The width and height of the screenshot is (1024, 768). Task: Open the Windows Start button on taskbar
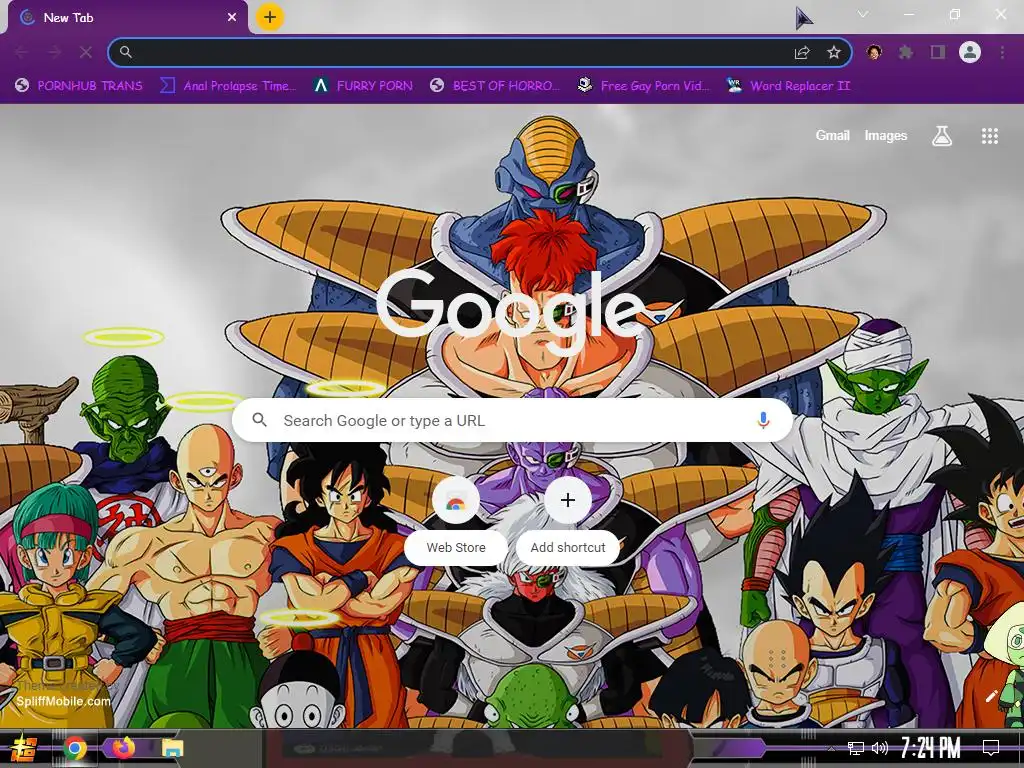pos(23,748)
